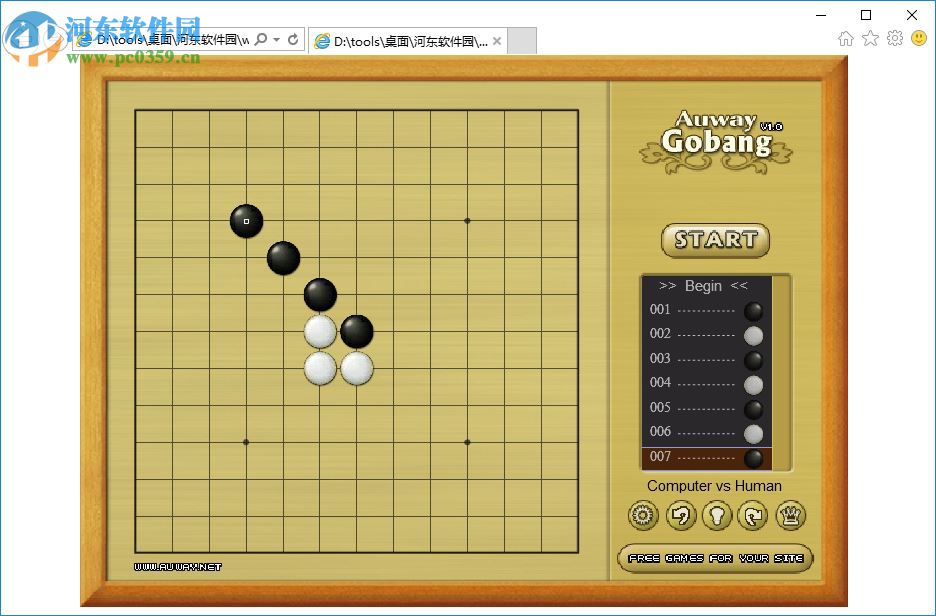
Task: Undo the last move with the back-arrow icon
Action: 680,515
